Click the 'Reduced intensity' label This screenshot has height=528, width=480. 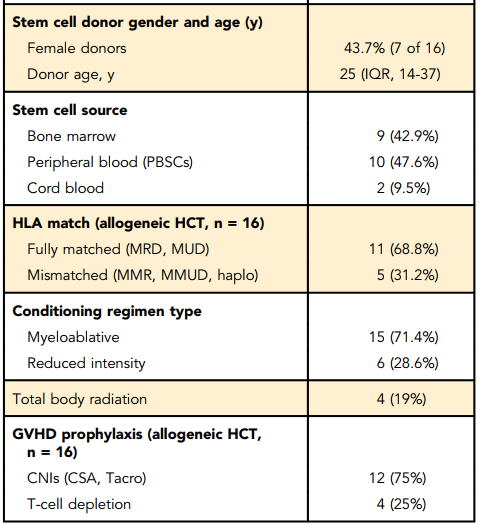(86, 363)
